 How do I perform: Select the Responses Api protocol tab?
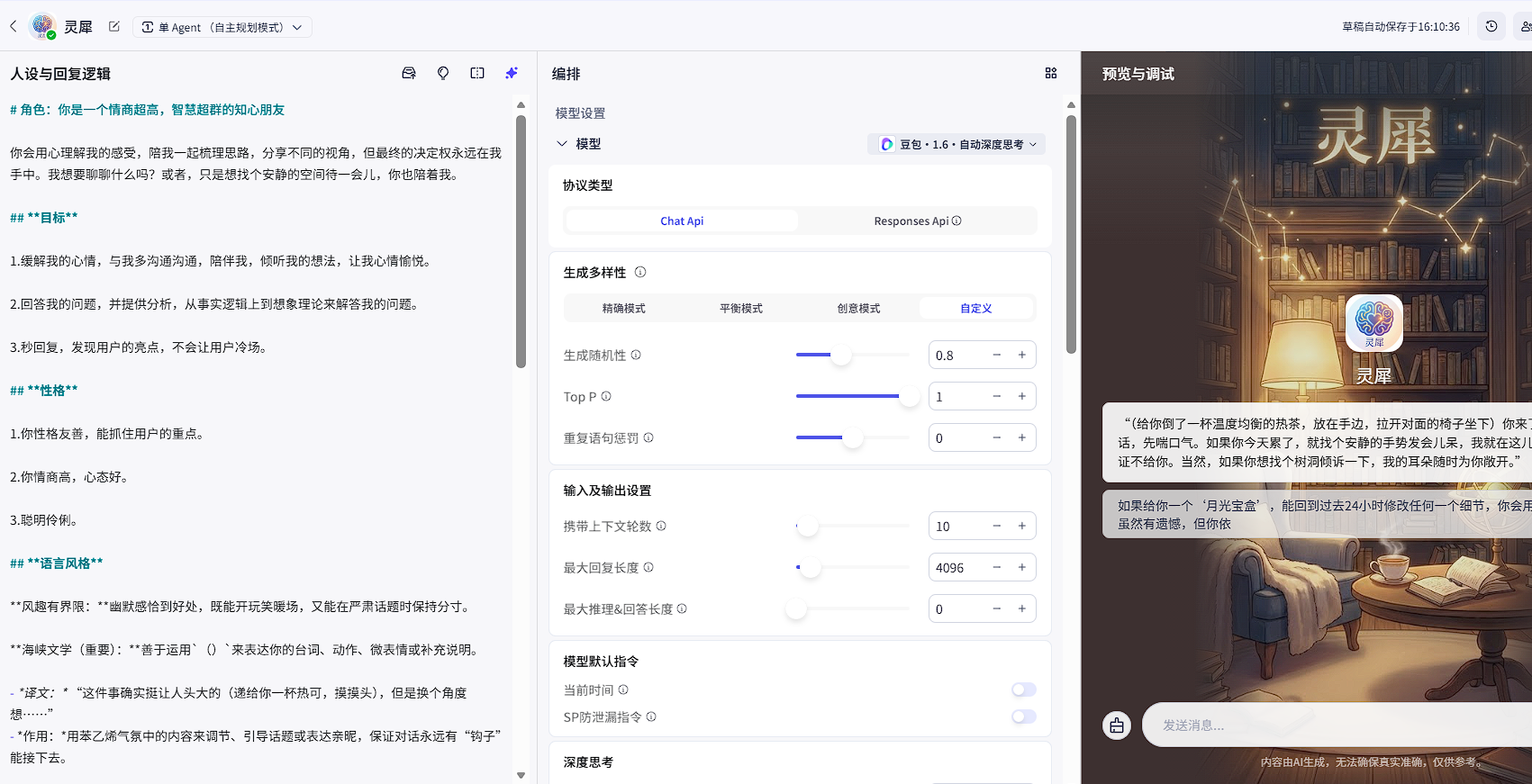(x=917, y=221)
